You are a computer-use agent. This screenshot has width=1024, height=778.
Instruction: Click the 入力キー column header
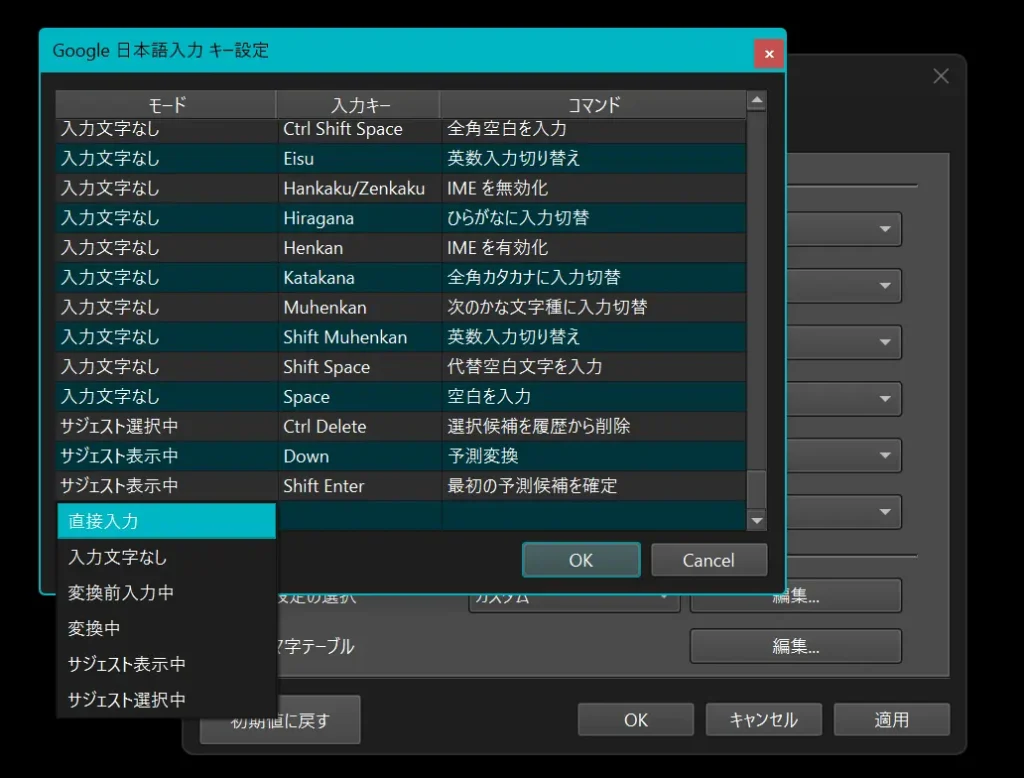(x=359, y=105)
